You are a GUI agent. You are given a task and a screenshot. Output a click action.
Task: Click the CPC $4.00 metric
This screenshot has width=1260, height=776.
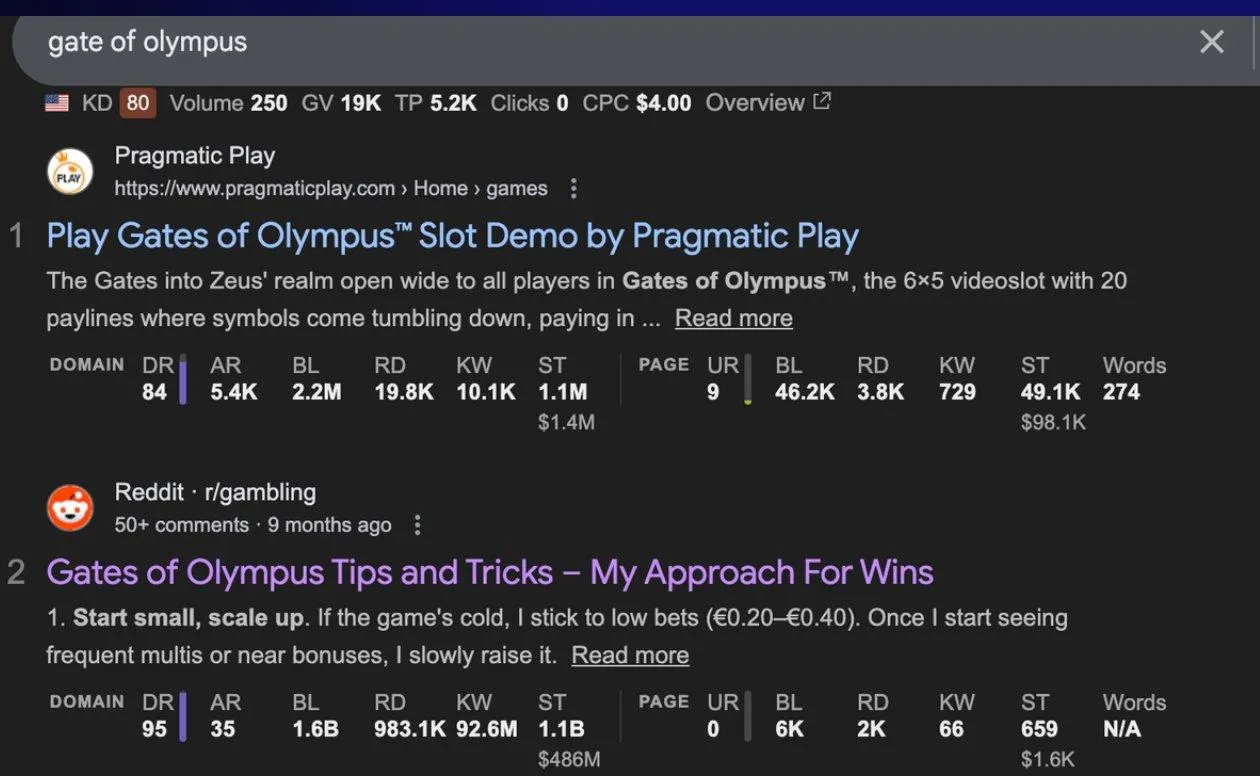tap(637, 103)
